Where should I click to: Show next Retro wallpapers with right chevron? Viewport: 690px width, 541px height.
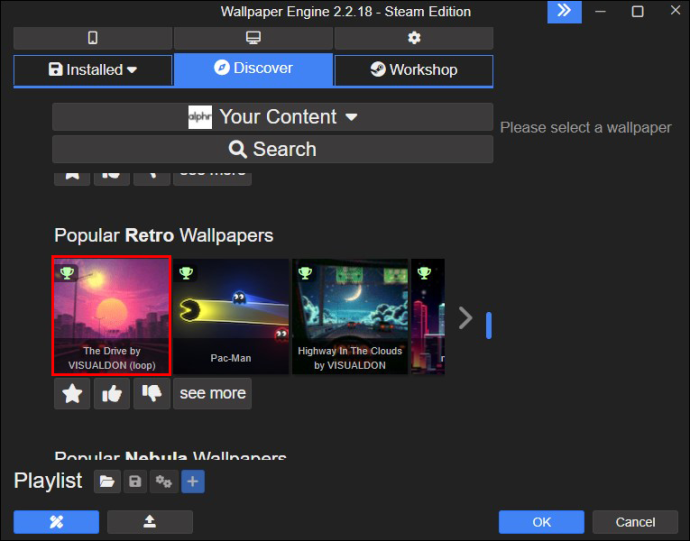465,318
